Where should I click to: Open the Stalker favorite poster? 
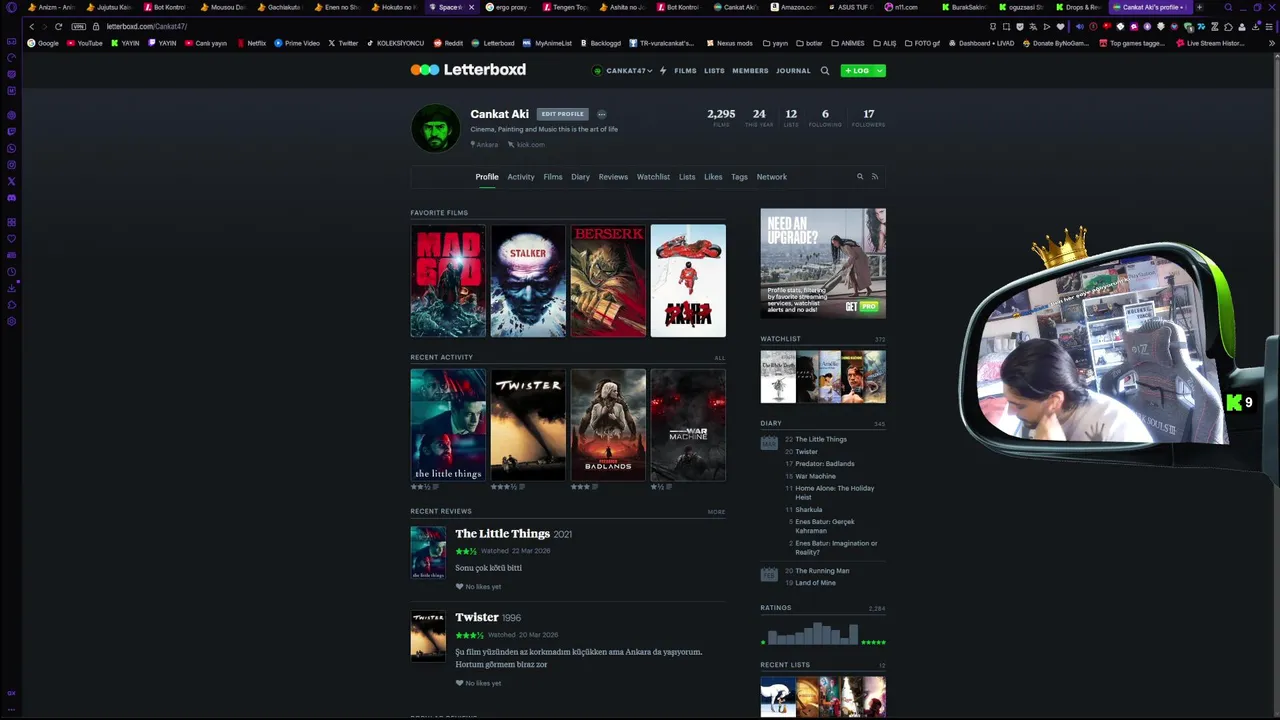click(x=528, y=281)
